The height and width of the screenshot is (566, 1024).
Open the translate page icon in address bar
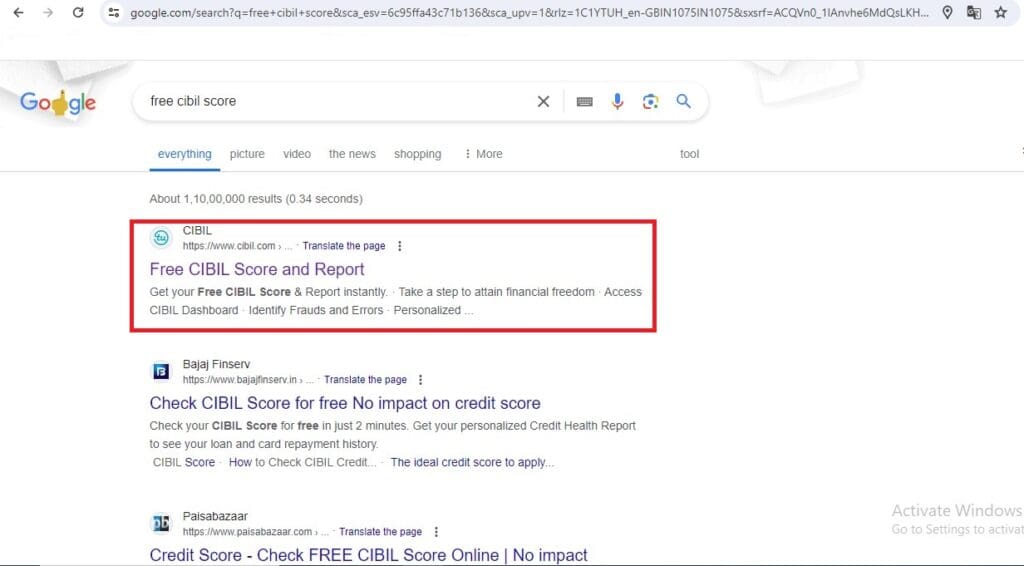tap(974, 12)
